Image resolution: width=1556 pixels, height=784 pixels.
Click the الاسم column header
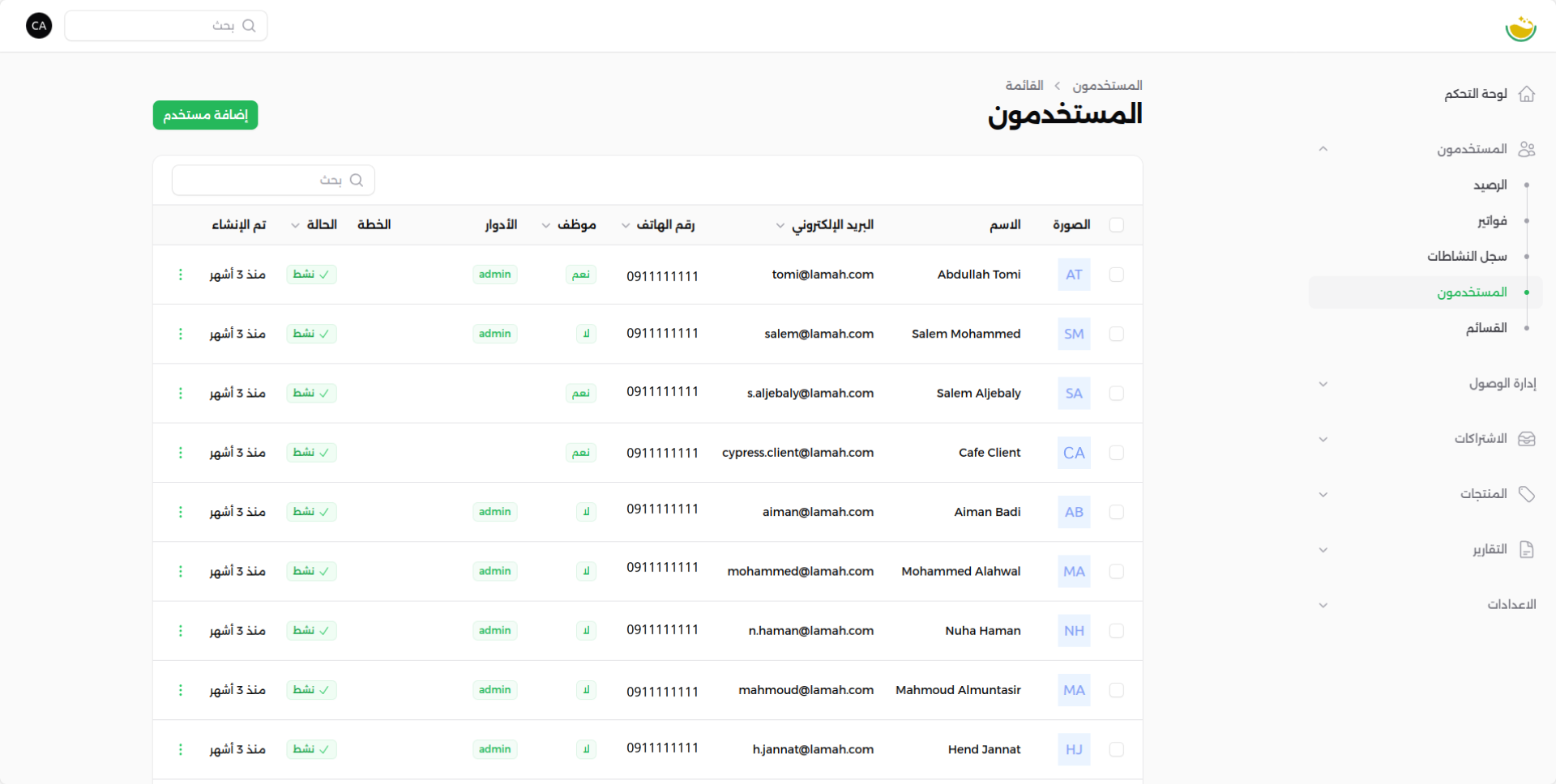click(x=1005, y=224)
